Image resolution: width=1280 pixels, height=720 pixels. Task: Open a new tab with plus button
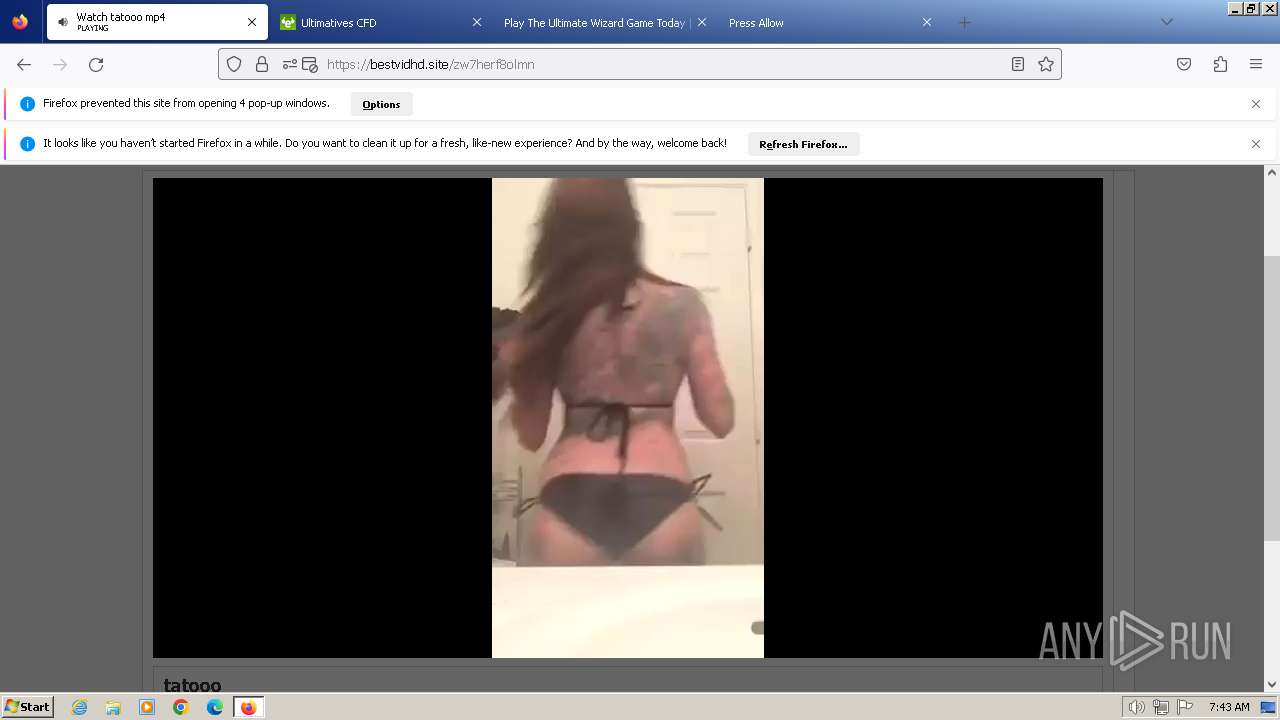(964, 22)
